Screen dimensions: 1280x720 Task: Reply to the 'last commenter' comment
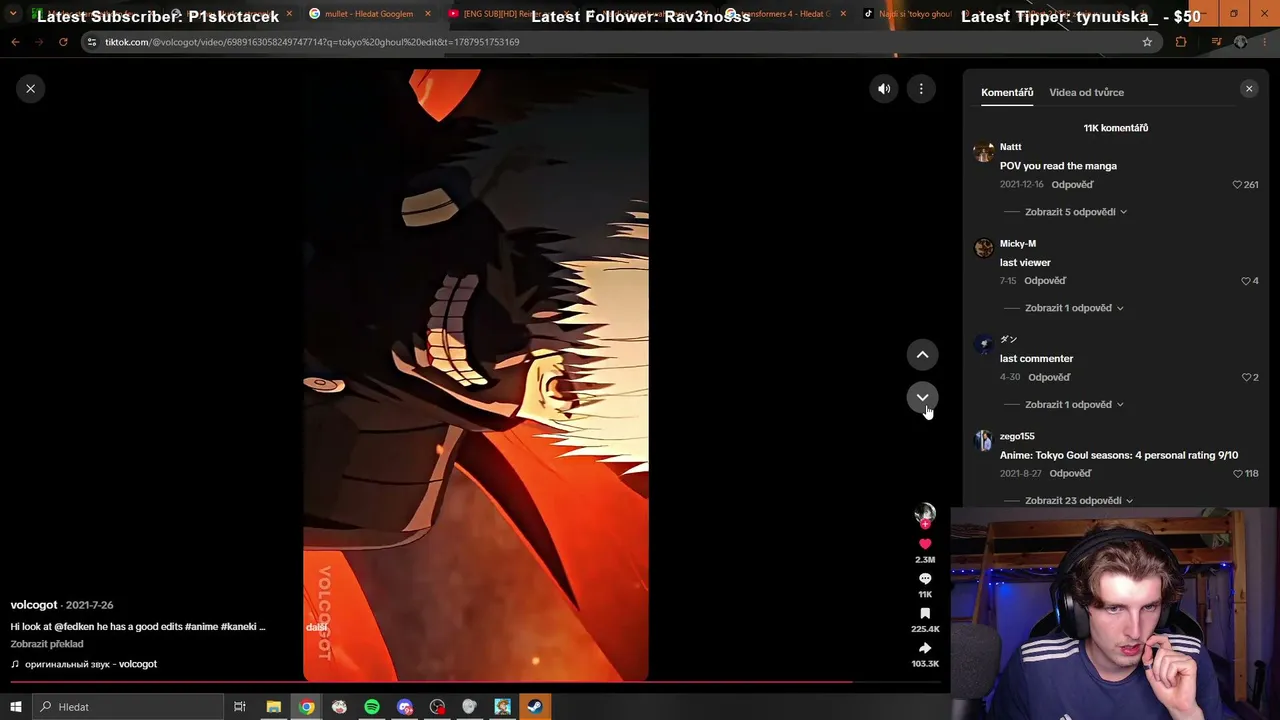click(x=1049, y=377)
